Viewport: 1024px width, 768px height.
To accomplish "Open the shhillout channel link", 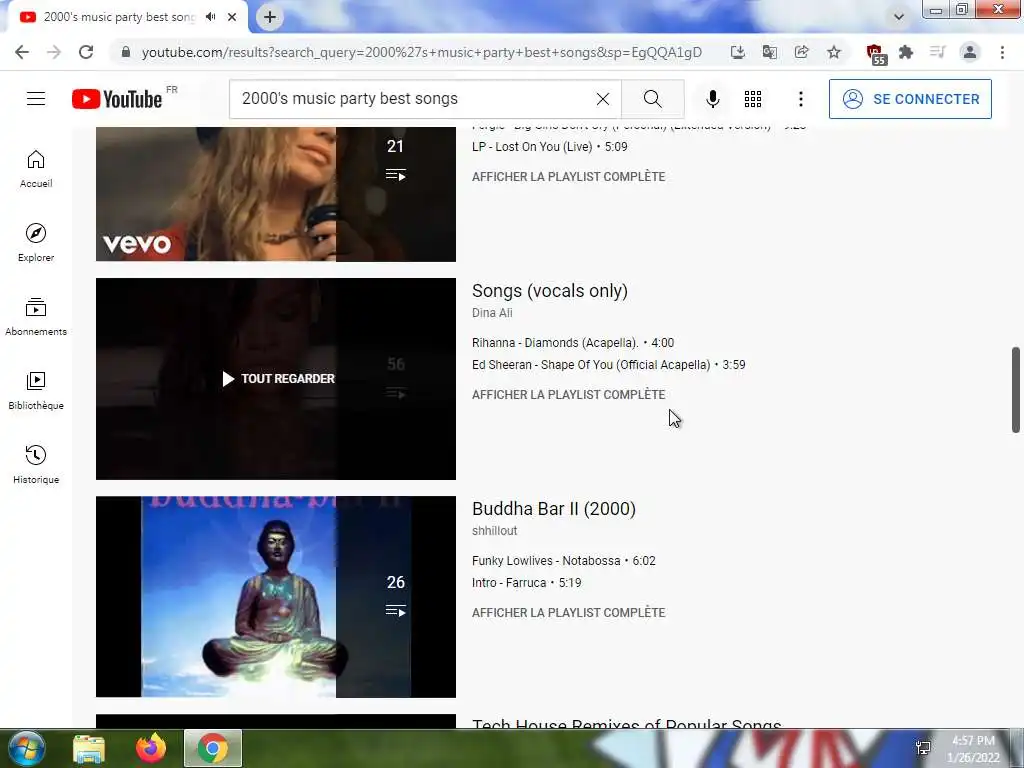I will 494,531.
